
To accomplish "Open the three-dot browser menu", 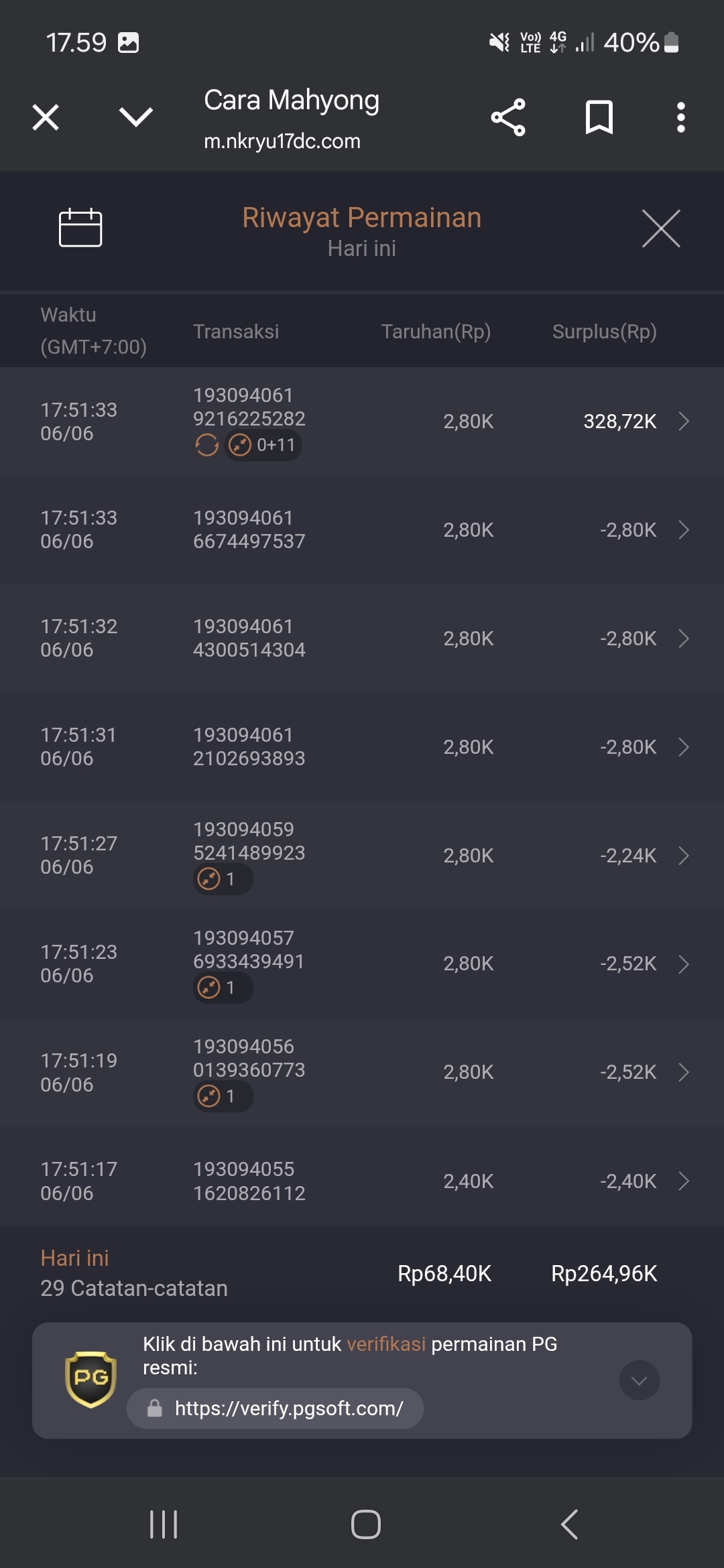I will [681, 117].
